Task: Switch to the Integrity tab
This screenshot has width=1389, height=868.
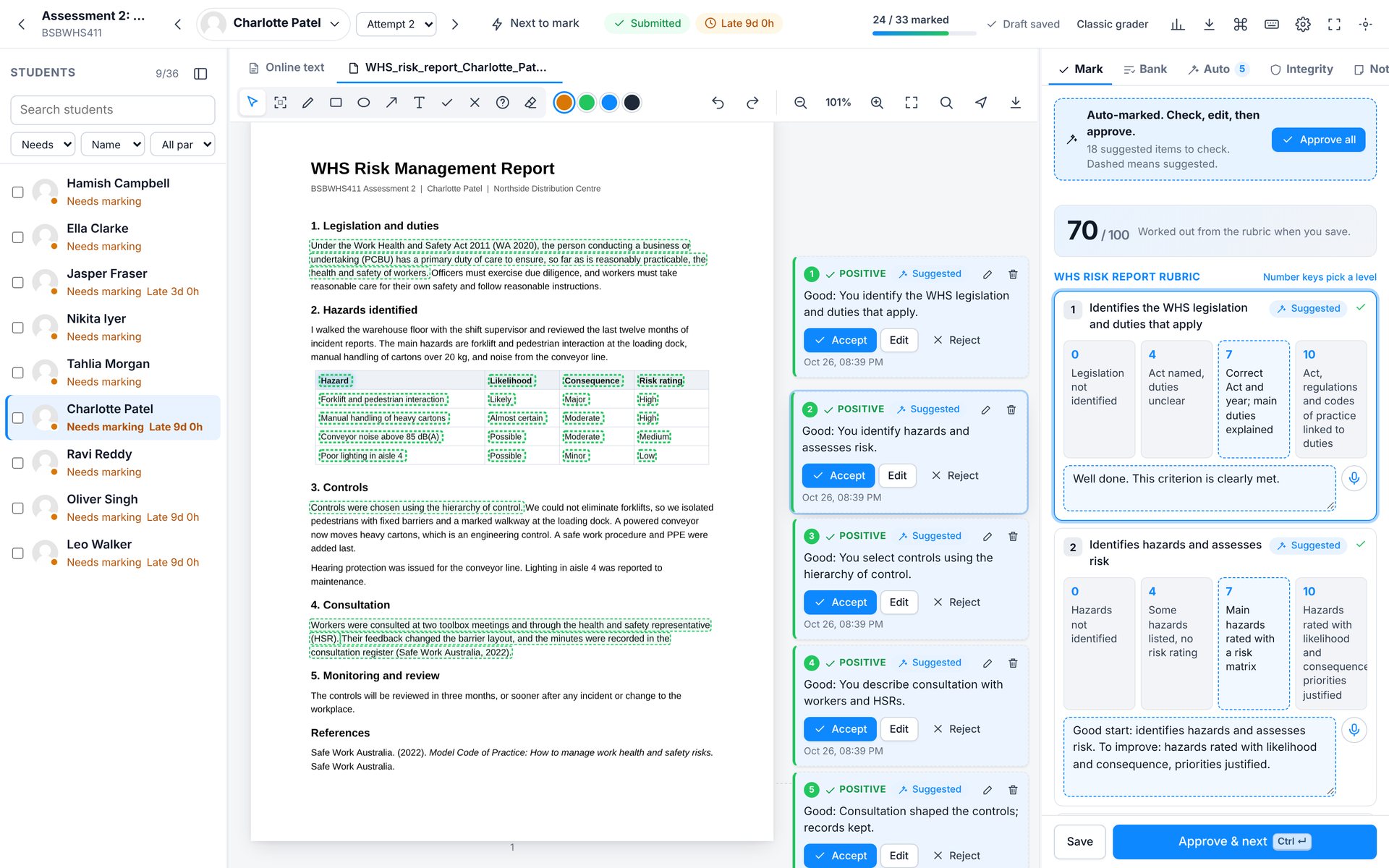Action: (1301, 69)
